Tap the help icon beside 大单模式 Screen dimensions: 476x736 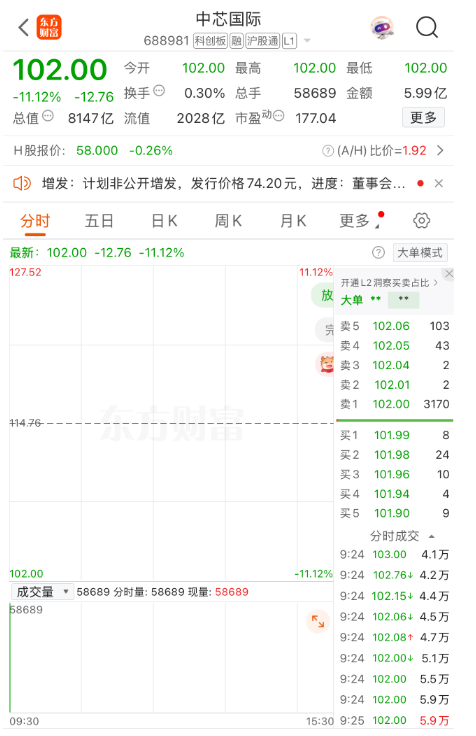(378, 253)
